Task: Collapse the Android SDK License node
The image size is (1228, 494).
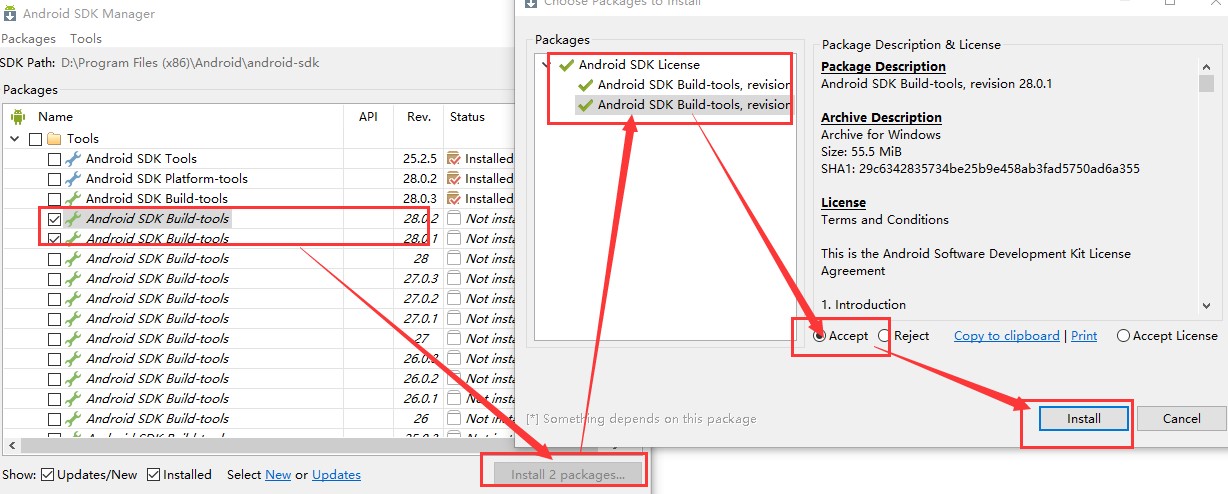Action: click(x=546, y=65)
